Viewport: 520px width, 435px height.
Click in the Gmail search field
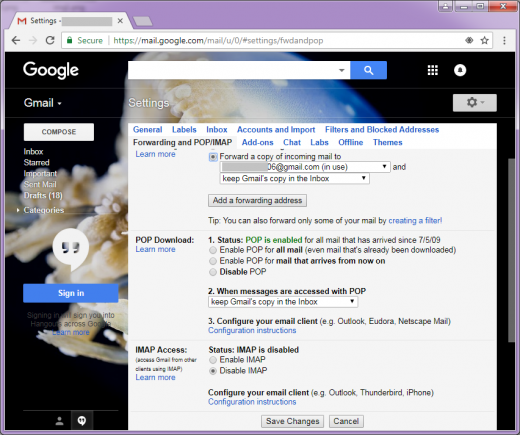[x=232, y=70]
